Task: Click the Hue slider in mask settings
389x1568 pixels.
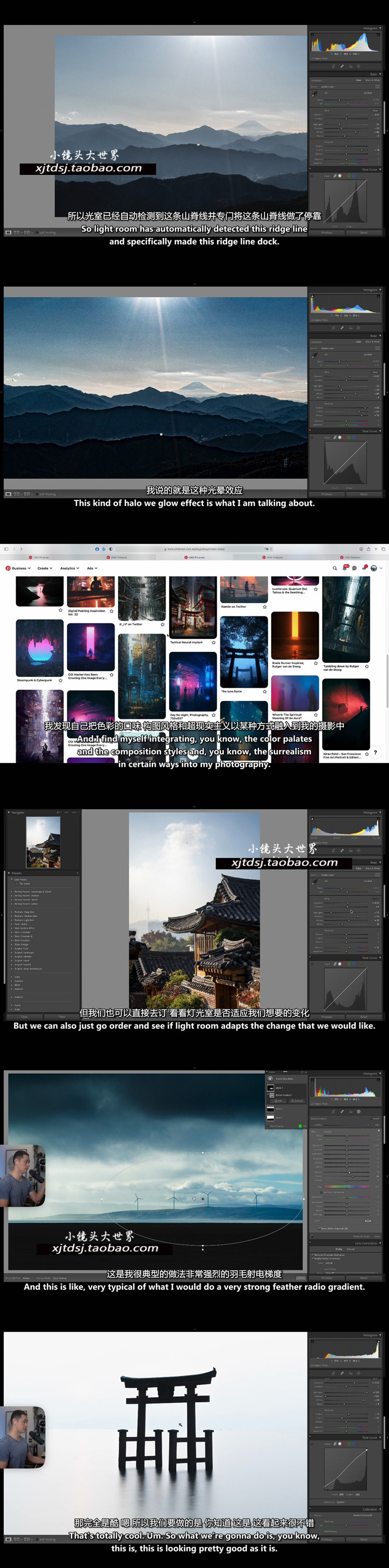Action: 346,1187
